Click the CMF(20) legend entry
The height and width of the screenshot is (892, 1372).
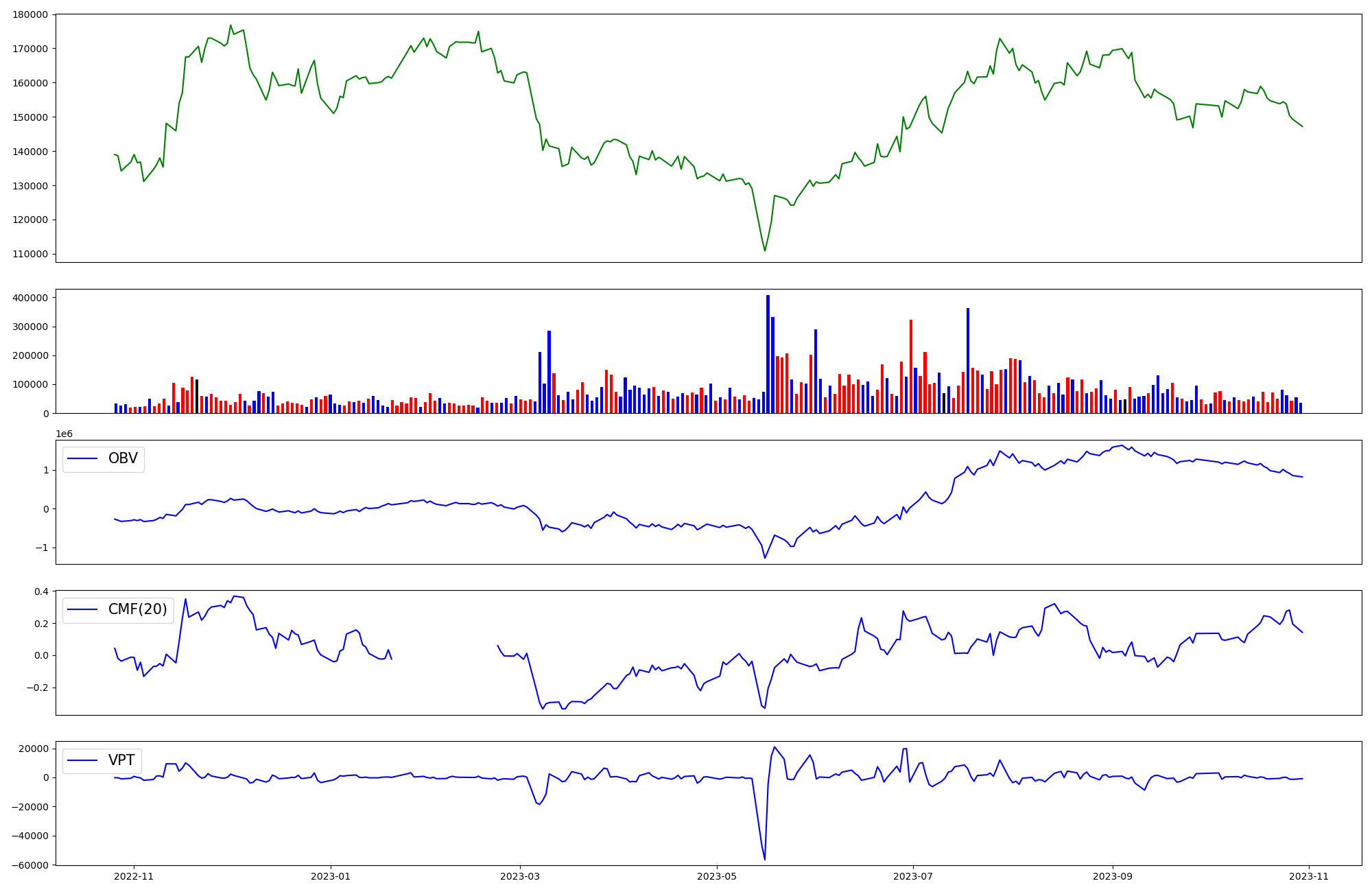(x=137, y=609)
